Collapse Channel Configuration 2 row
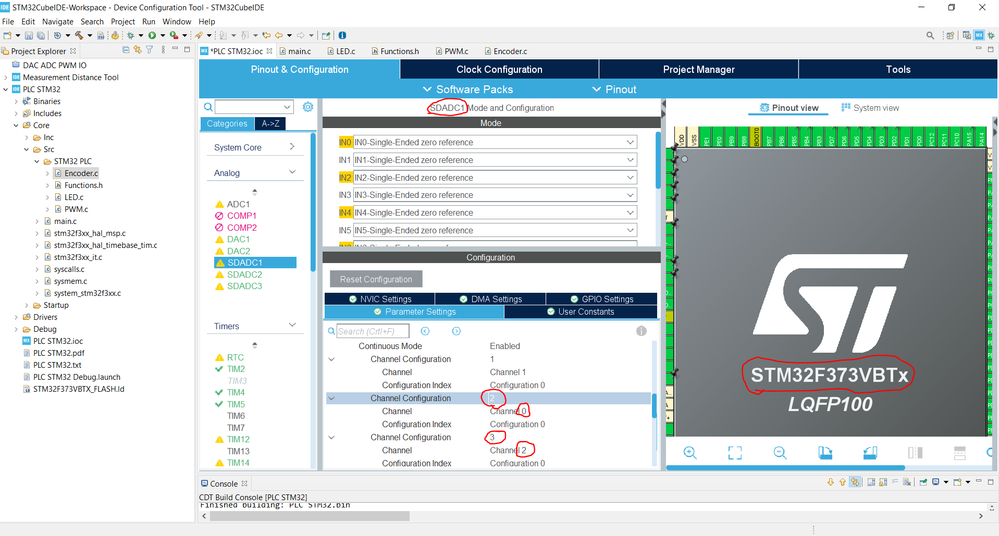Screen dimensions: 999x536 tap(331, 398)
